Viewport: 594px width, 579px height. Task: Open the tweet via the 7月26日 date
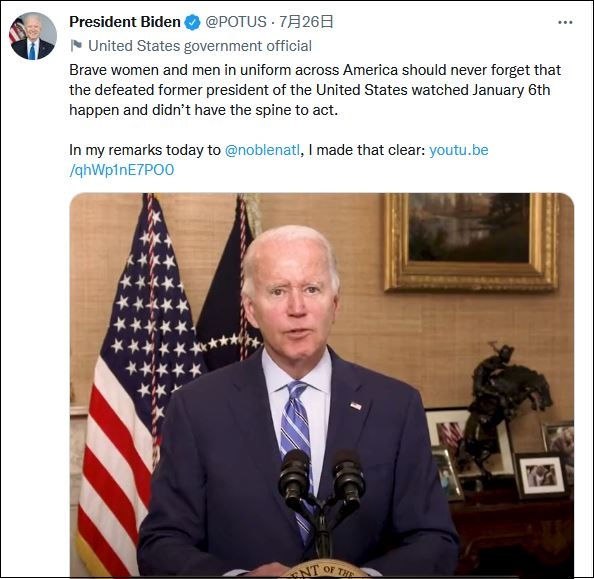tap(306, 22)
